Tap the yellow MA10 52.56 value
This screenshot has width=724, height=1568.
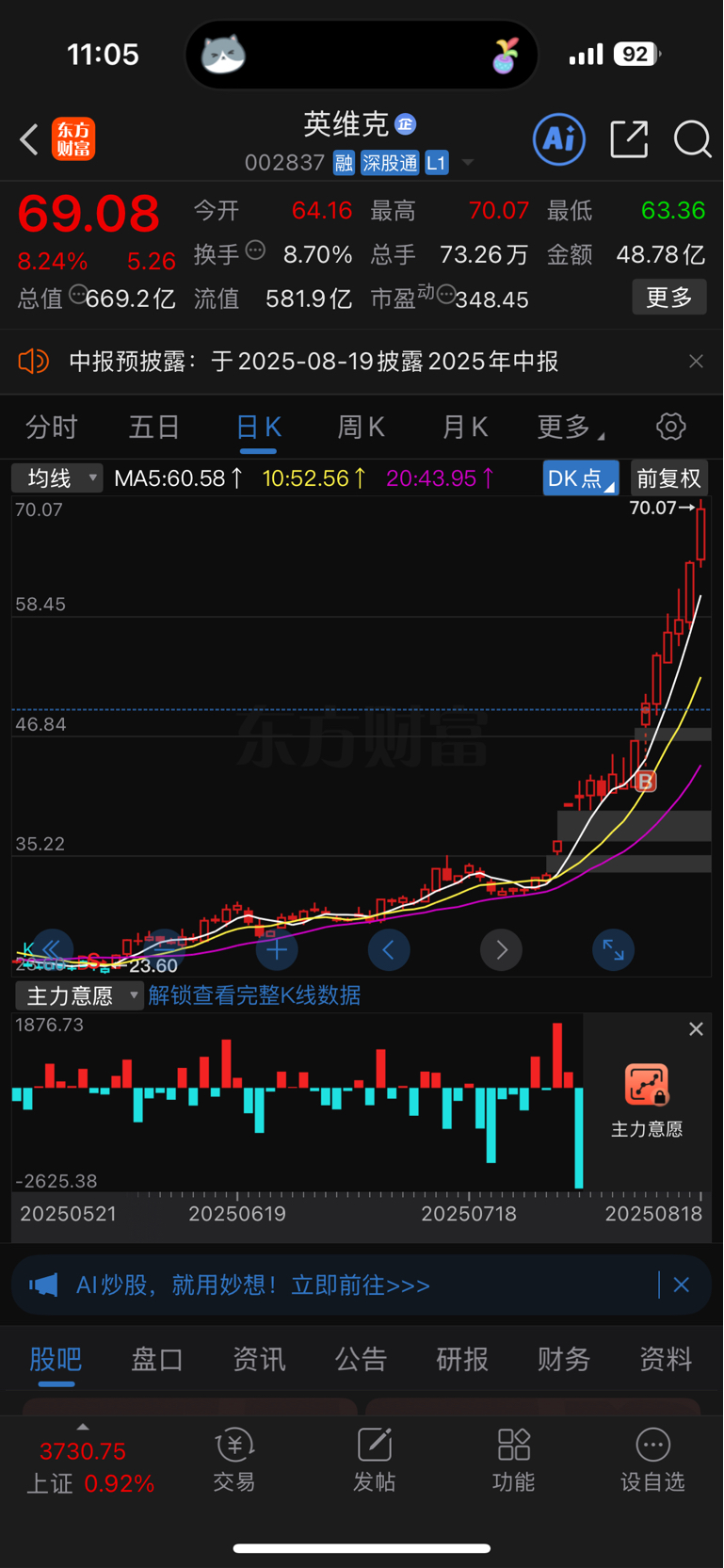click(314, 478)
